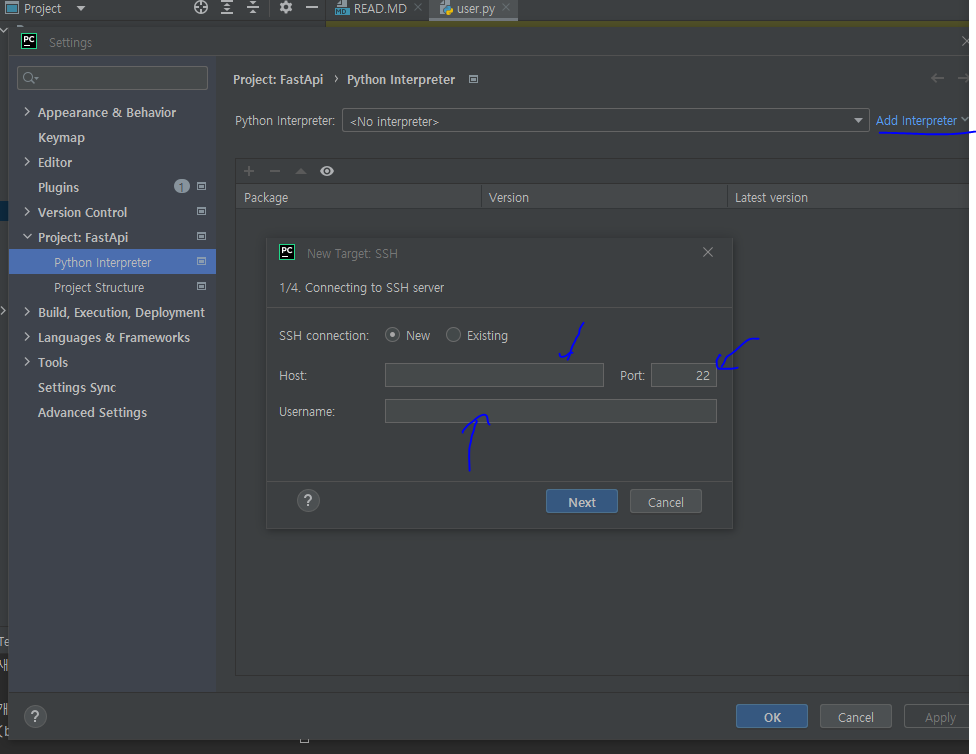Click the remove package minus icon
The height and width of the screenshot is (754, 976).
274,171
